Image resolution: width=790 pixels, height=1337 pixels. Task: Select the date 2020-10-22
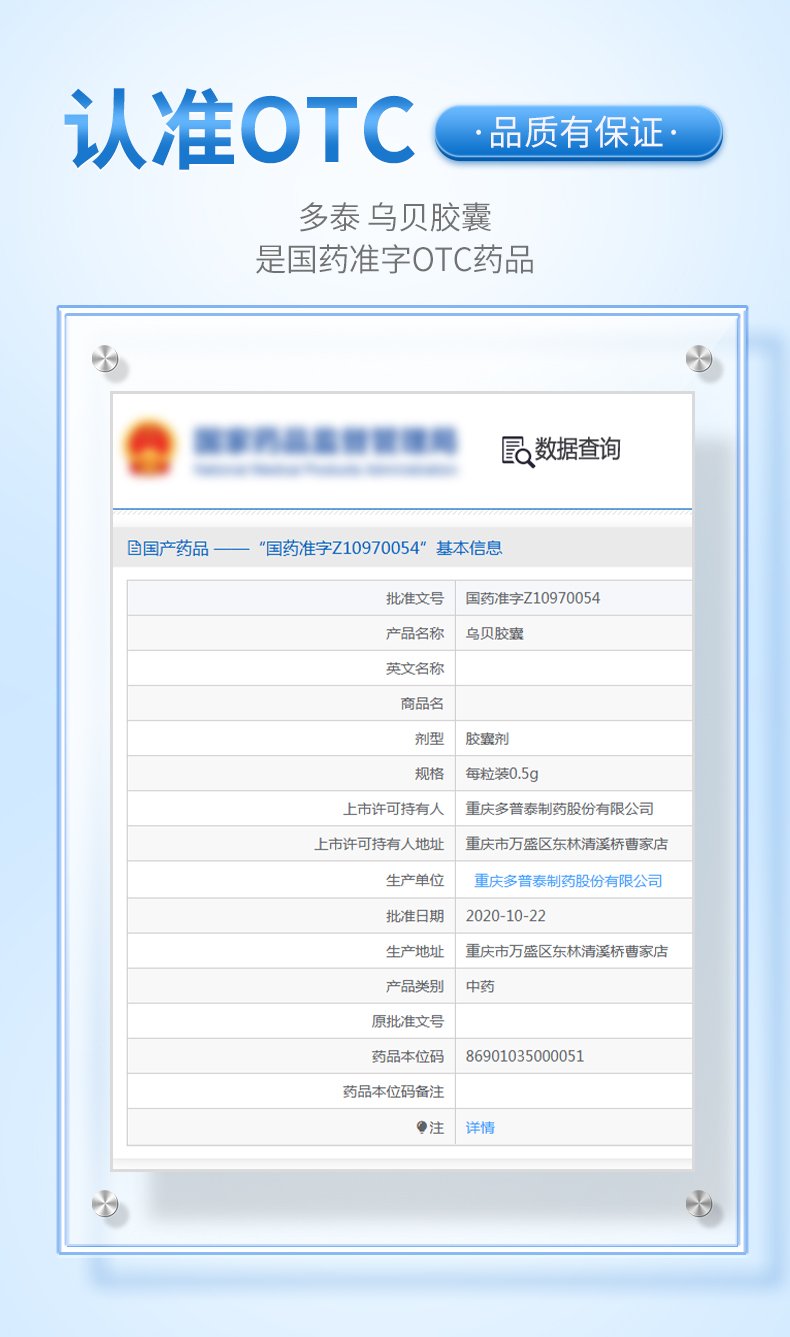pyautogui.click(x=506, y=916)
